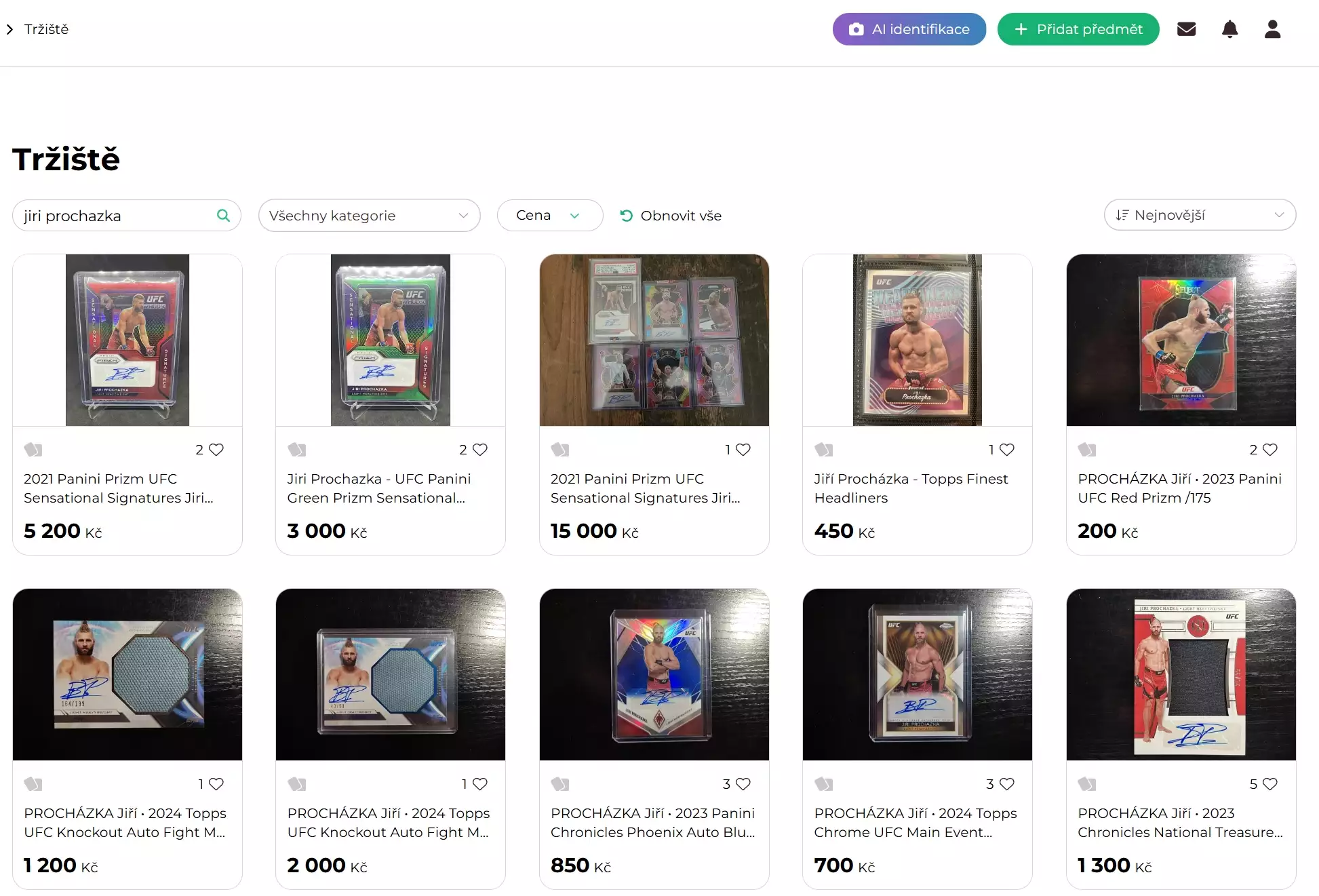Favorite the Red Prizm /175 card

click(x=1270, y=450)
